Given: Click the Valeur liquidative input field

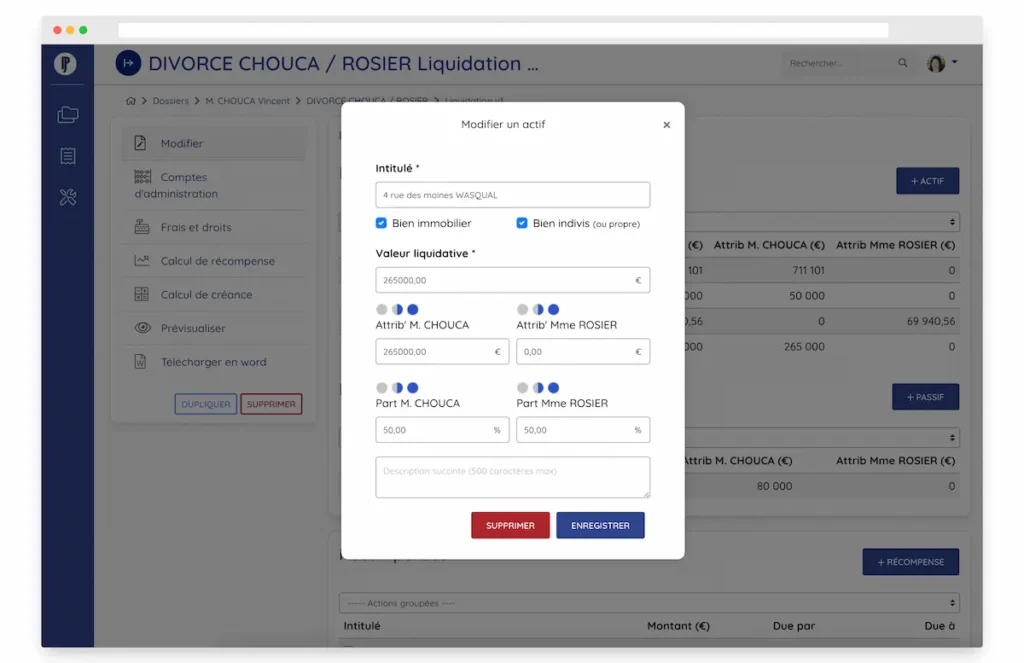Looking at the screenshot, I should tap(505, 280).
